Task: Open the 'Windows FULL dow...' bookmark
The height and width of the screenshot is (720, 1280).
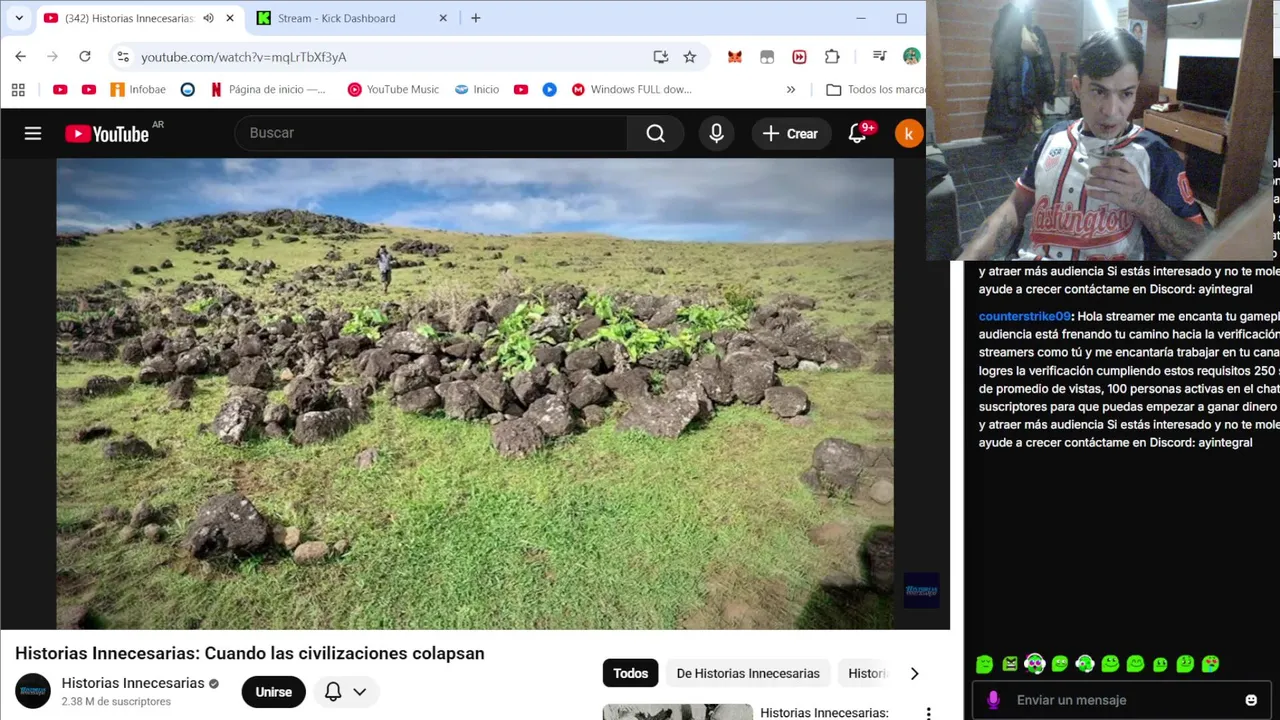Action: click(631, 89)
